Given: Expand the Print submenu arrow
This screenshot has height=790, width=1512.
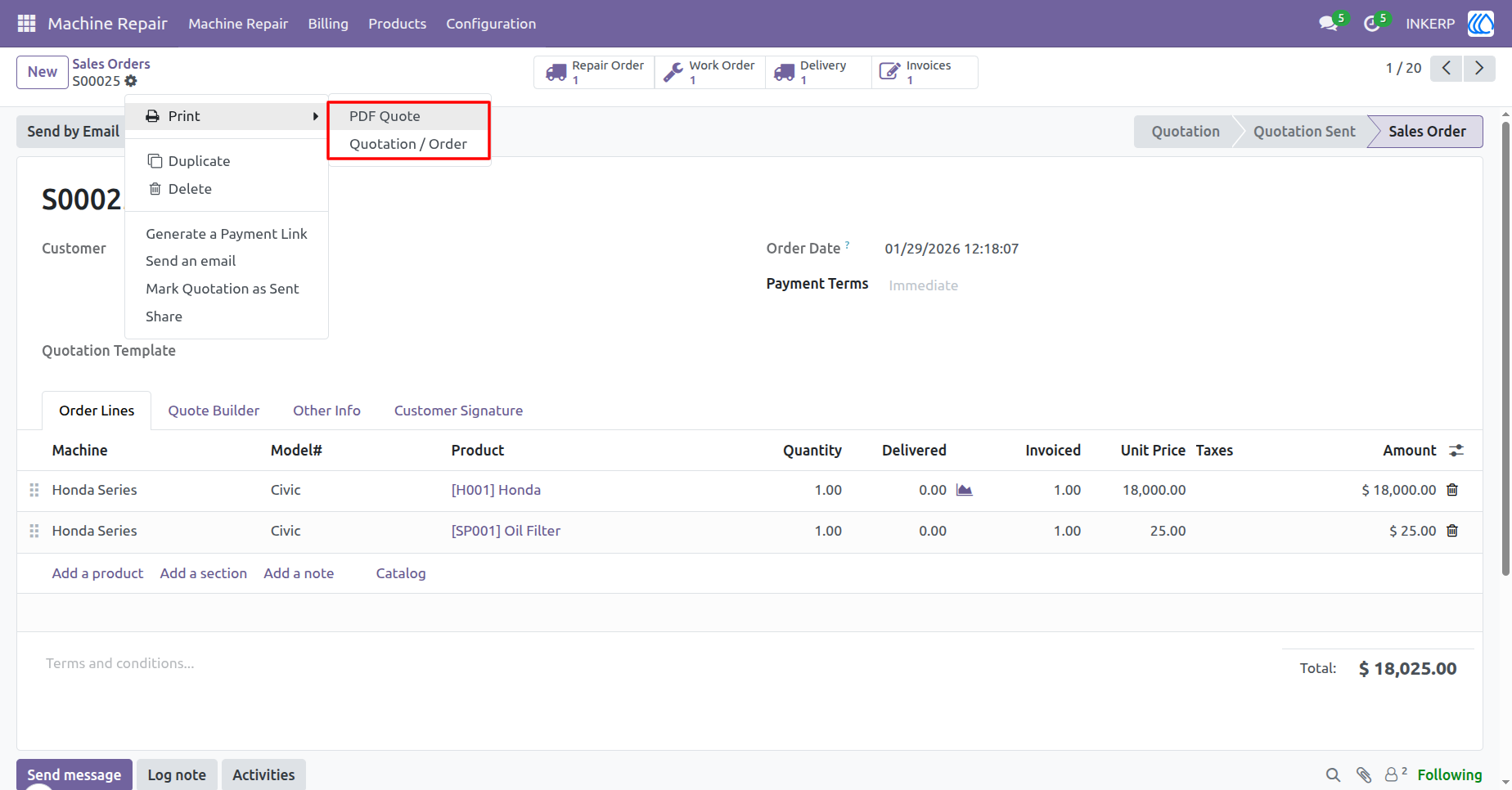Looking at the screenshot, I should tap(315, 116).
